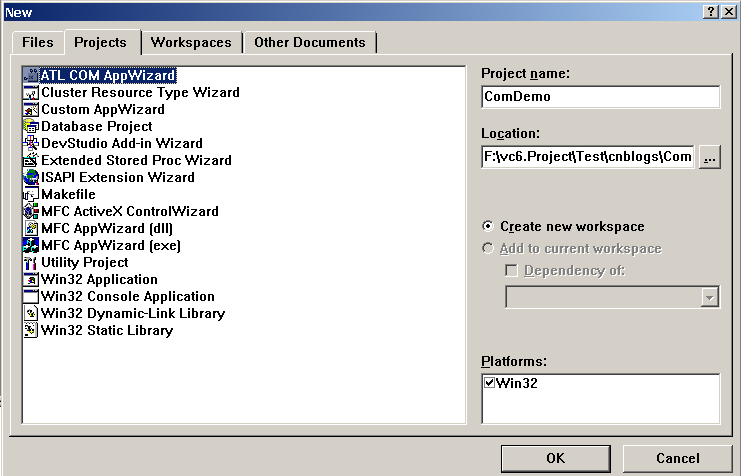The width and height of the screenshot is (741, 476).
Task: Select the "Win32 Static Library" text entry
Action: point(107,330)
